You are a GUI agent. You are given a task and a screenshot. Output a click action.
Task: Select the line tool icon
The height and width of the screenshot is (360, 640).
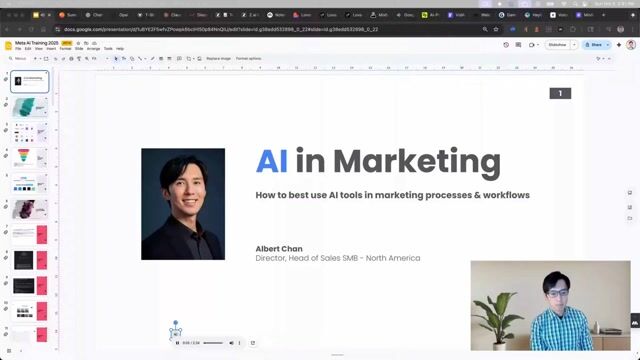coord(140,59)
